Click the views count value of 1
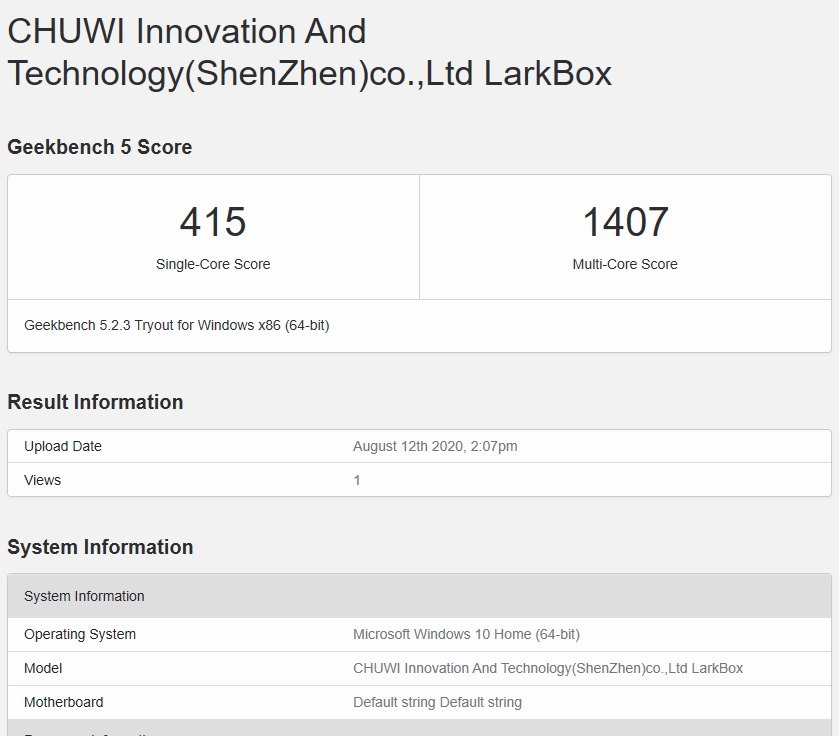 357,480
